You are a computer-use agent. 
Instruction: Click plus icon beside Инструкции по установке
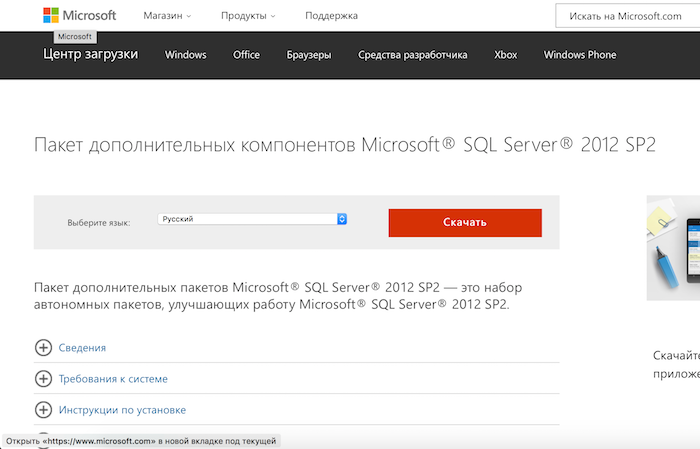tap(43, 410)
